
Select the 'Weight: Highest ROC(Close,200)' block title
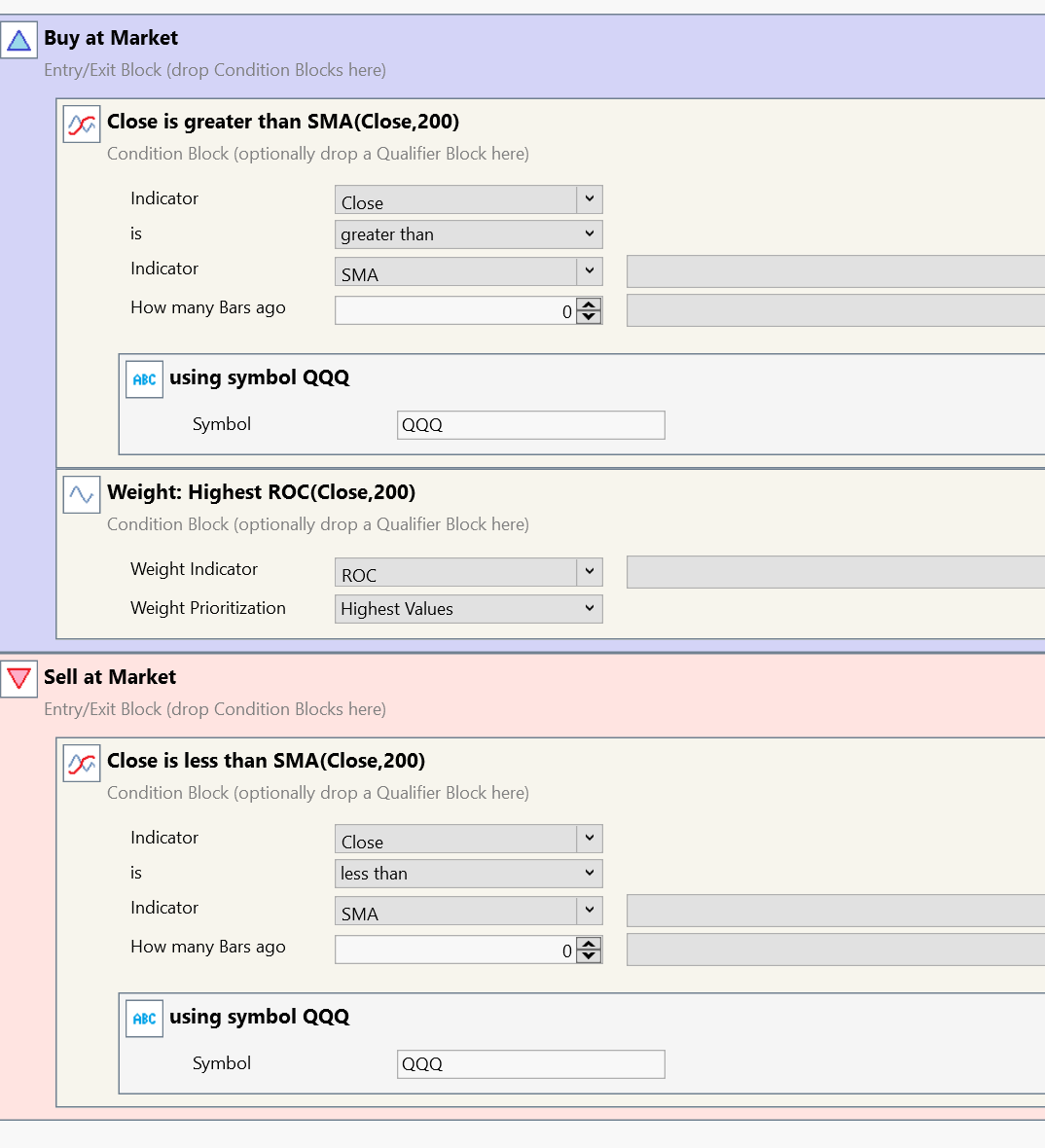tap(261, 492)
